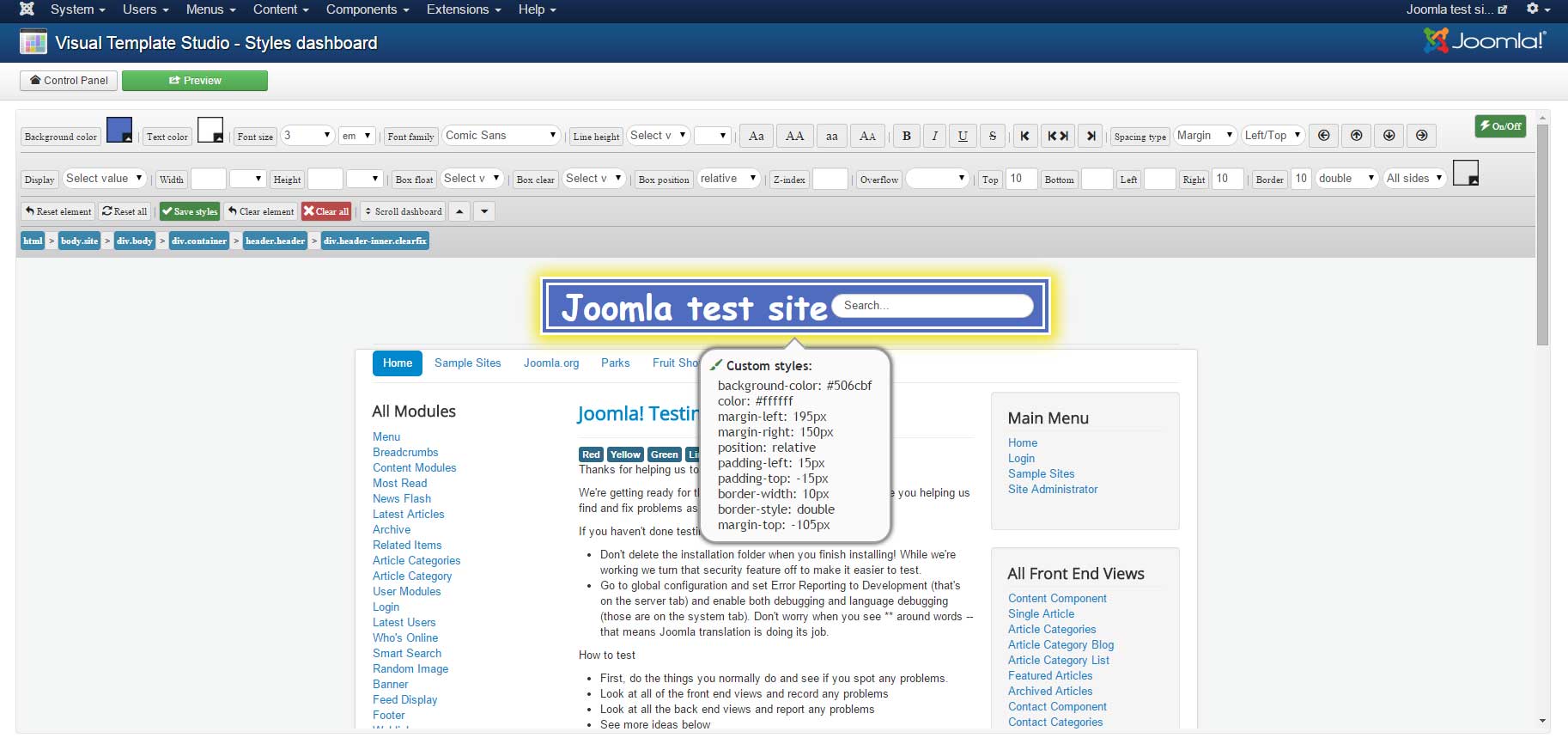Open the Display Select value dropdown
This screenshot has height=750, width=1568.
pos(104,179)
